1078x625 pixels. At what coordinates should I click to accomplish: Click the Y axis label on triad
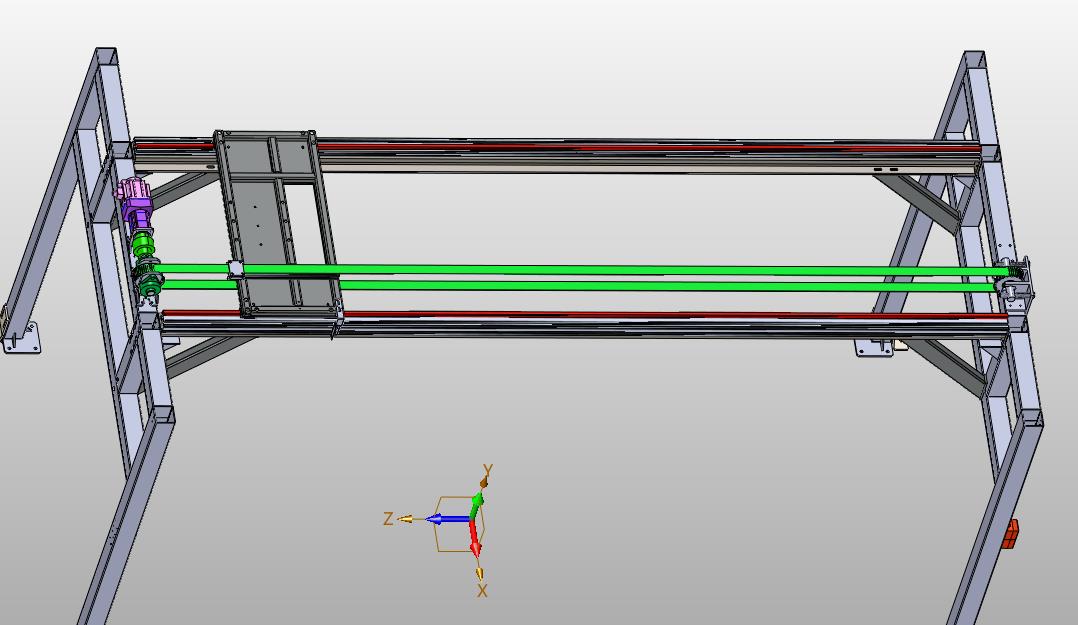487,470
